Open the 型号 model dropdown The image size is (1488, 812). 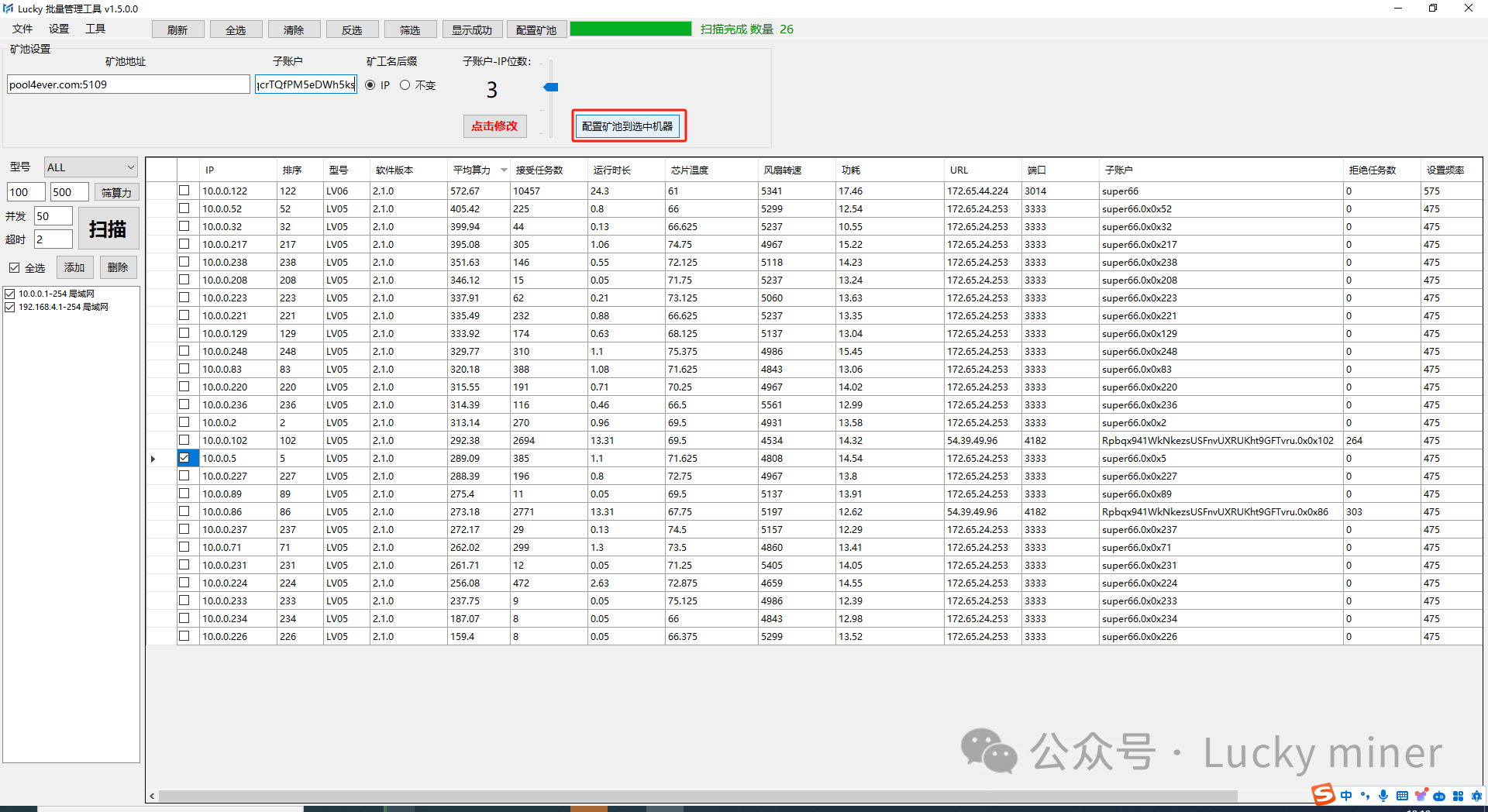[x=91, y=167]
